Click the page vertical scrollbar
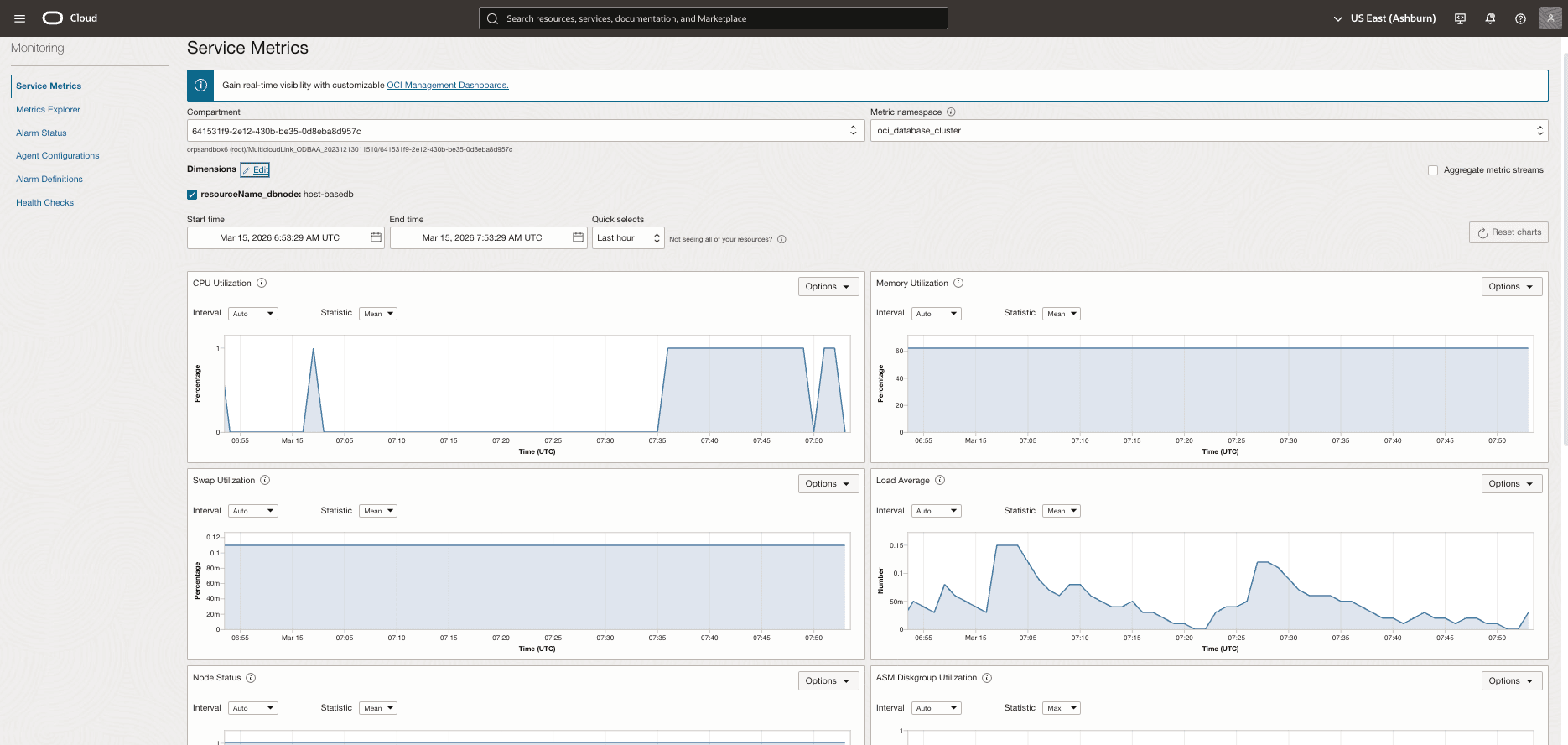Screen dimensions: 1568x745 point(1564,252)
